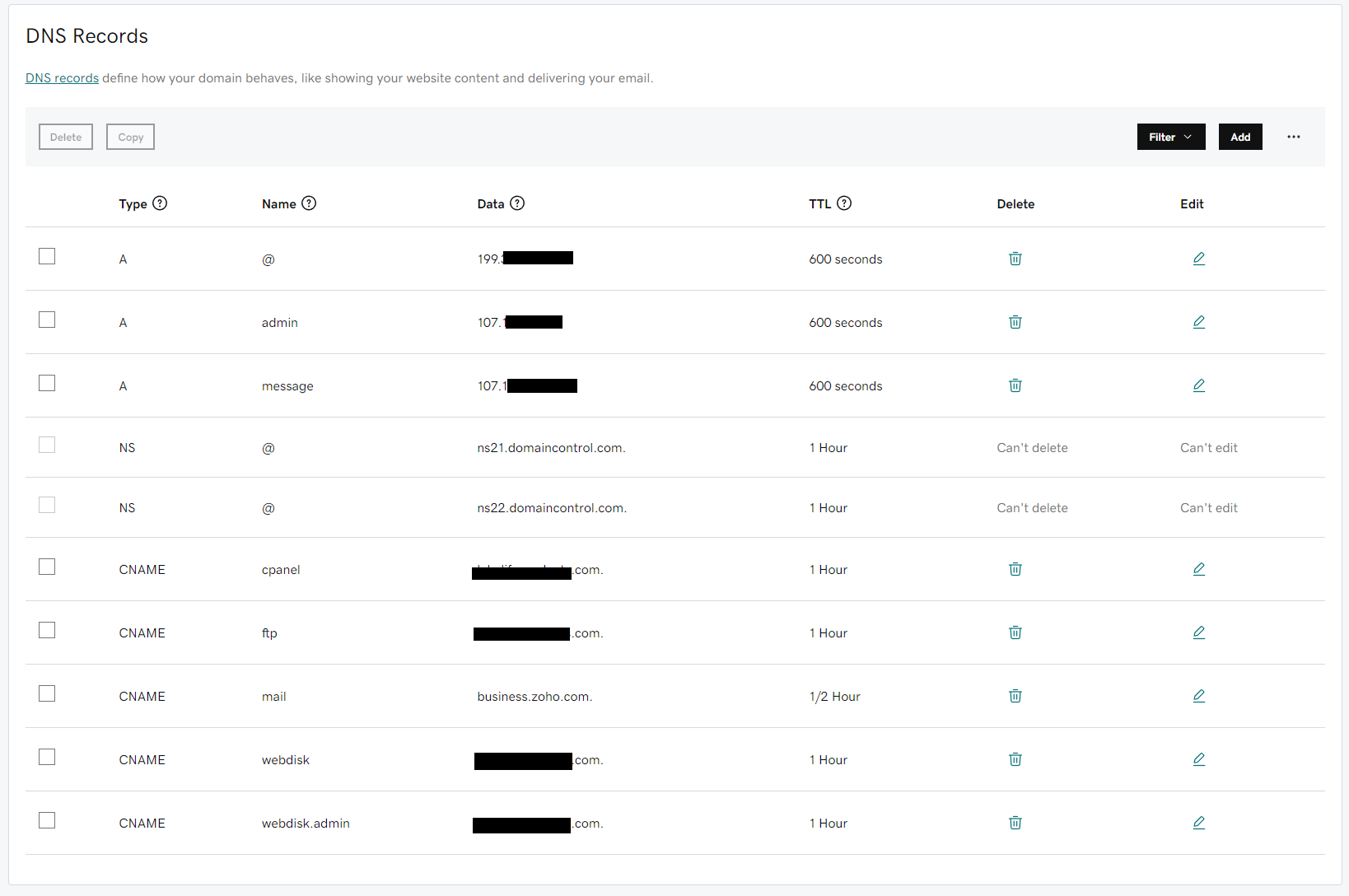Screen dimensions: 1349x896
Task: Open the Filter dropdown
Action: click(1170, 137)
